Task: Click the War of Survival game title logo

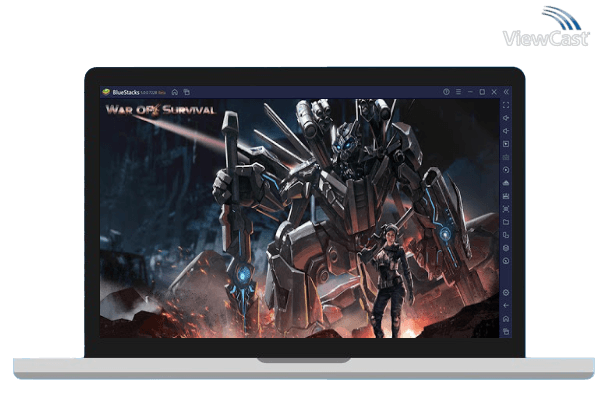Action: click(x=160, y=110)
